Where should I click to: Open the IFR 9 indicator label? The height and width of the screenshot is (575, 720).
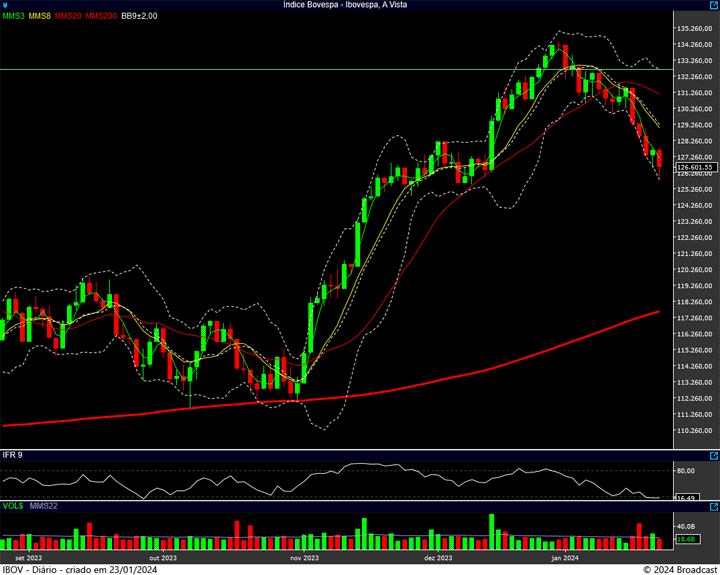[x=13, y=456]
